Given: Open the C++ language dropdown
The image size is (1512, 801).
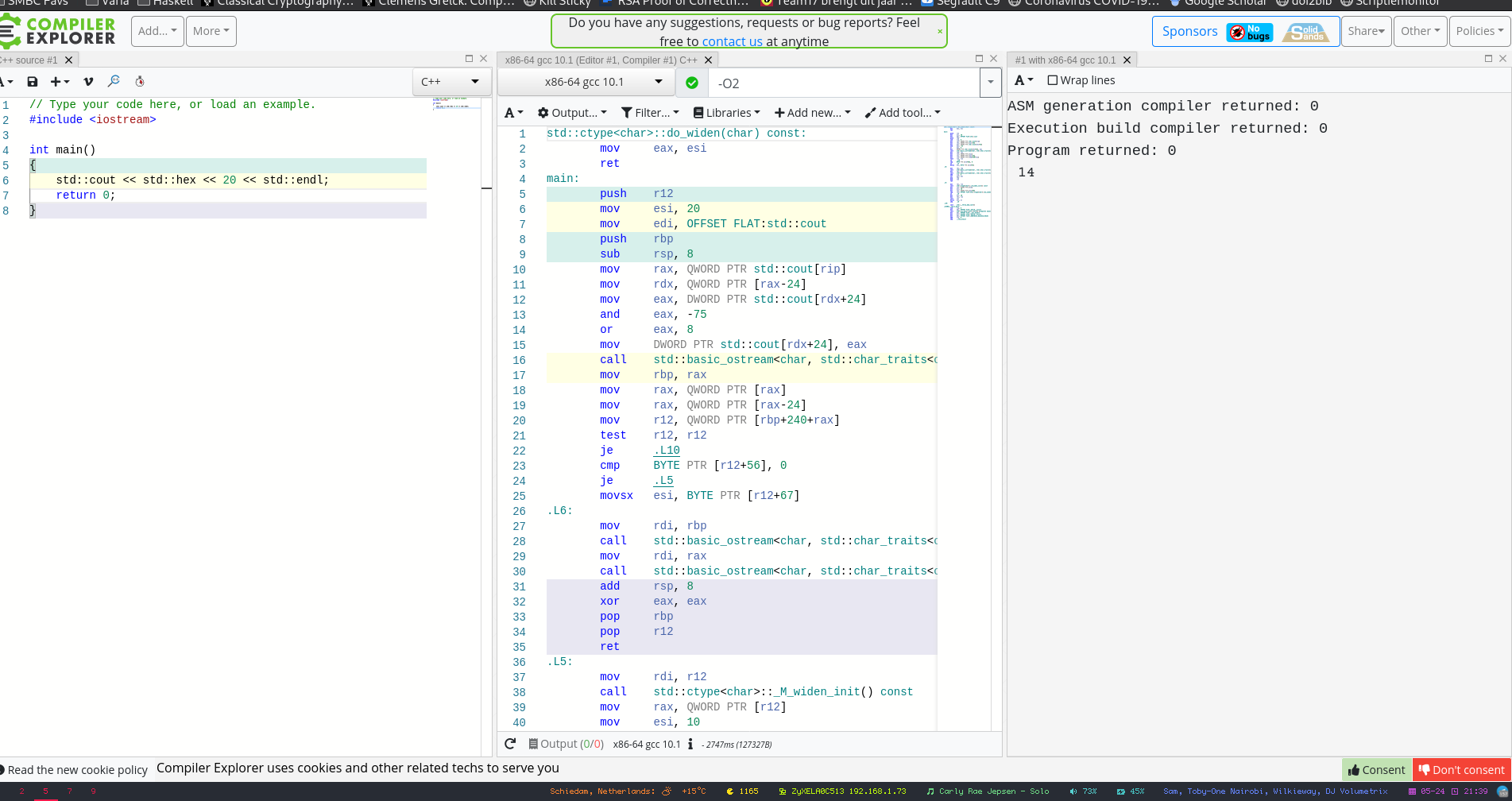Looking at the screenshot, I should tap(451, 82).
